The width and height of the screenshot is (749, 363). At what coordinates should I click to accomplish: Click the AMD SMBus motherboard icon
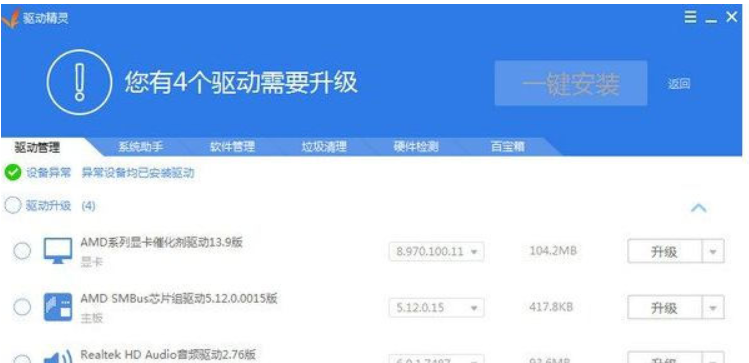(x=58, y=307)
